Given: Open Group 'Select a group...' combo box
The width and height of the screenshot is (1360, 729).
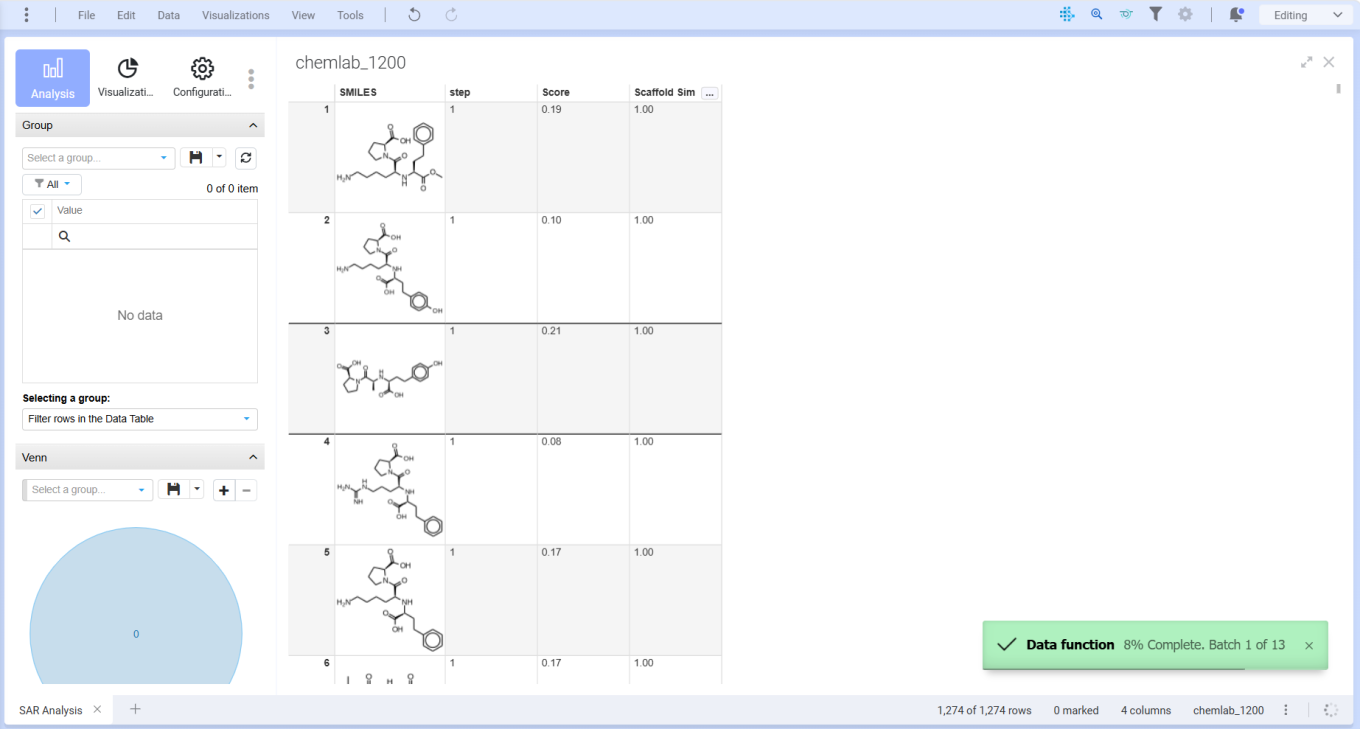Looking at the screenshot, I should 98,158.
